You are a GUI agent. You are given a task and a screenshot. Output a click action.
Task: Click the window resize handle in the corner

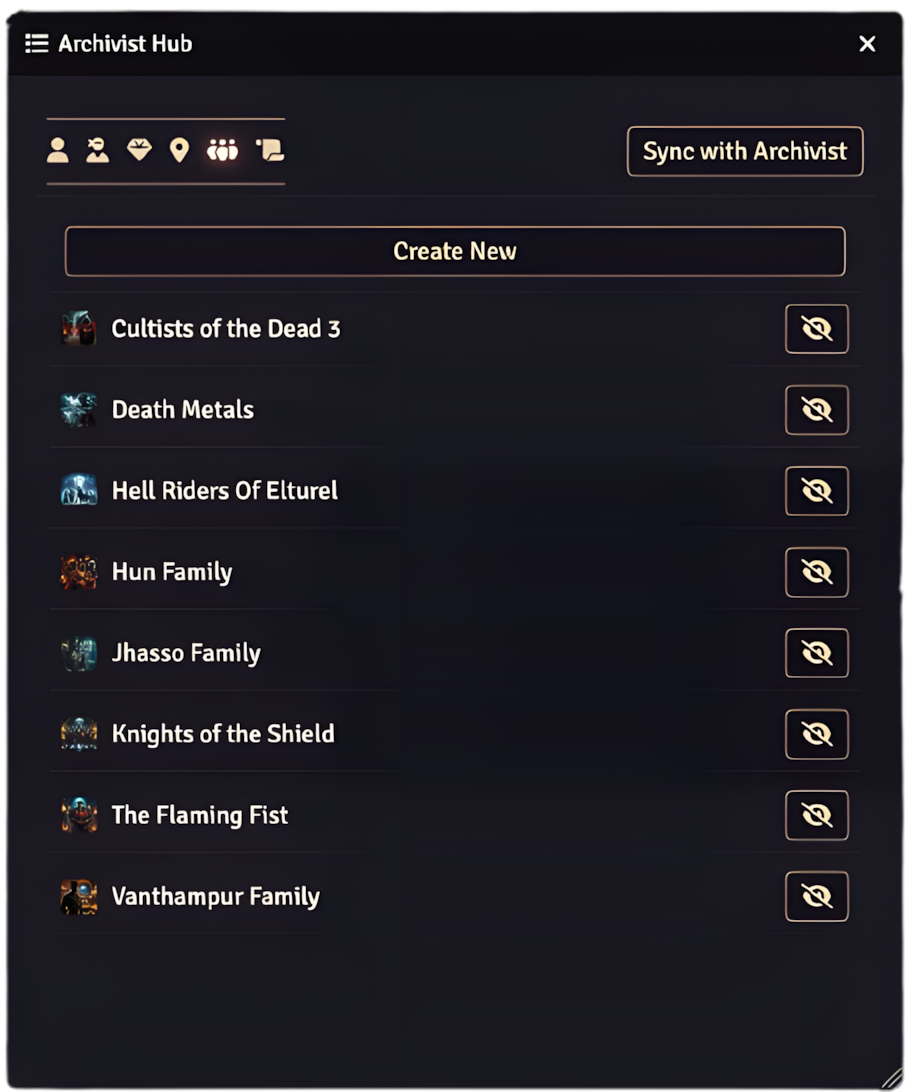(x=892, y=1077)
